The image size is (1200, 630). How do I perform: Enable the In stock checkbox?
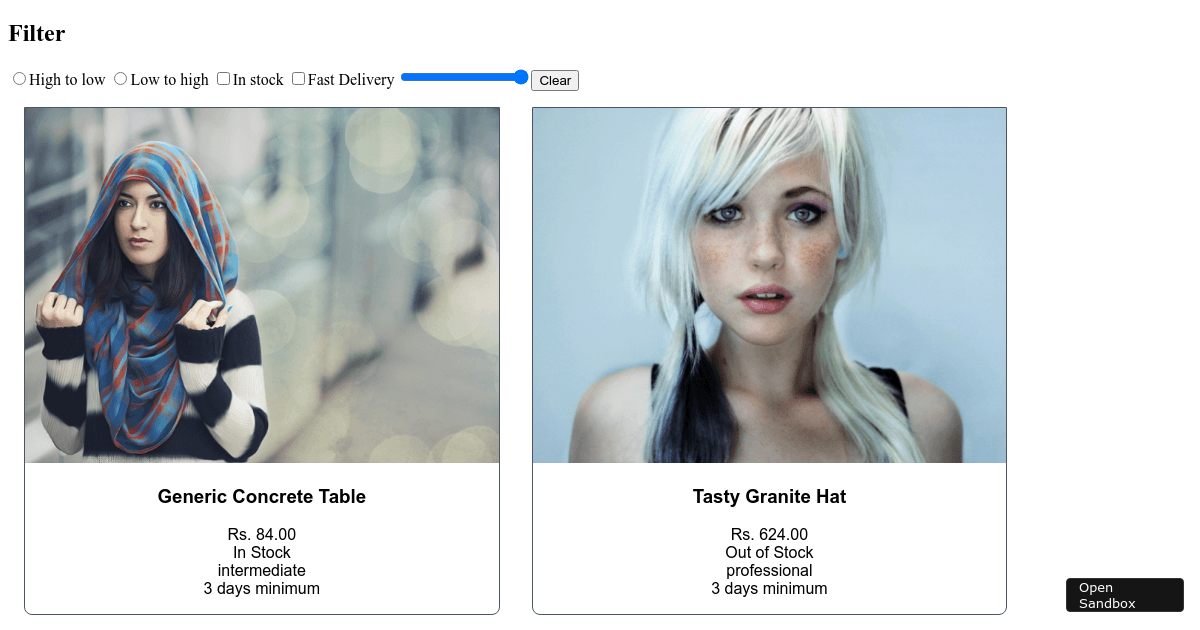pos(223,79)
